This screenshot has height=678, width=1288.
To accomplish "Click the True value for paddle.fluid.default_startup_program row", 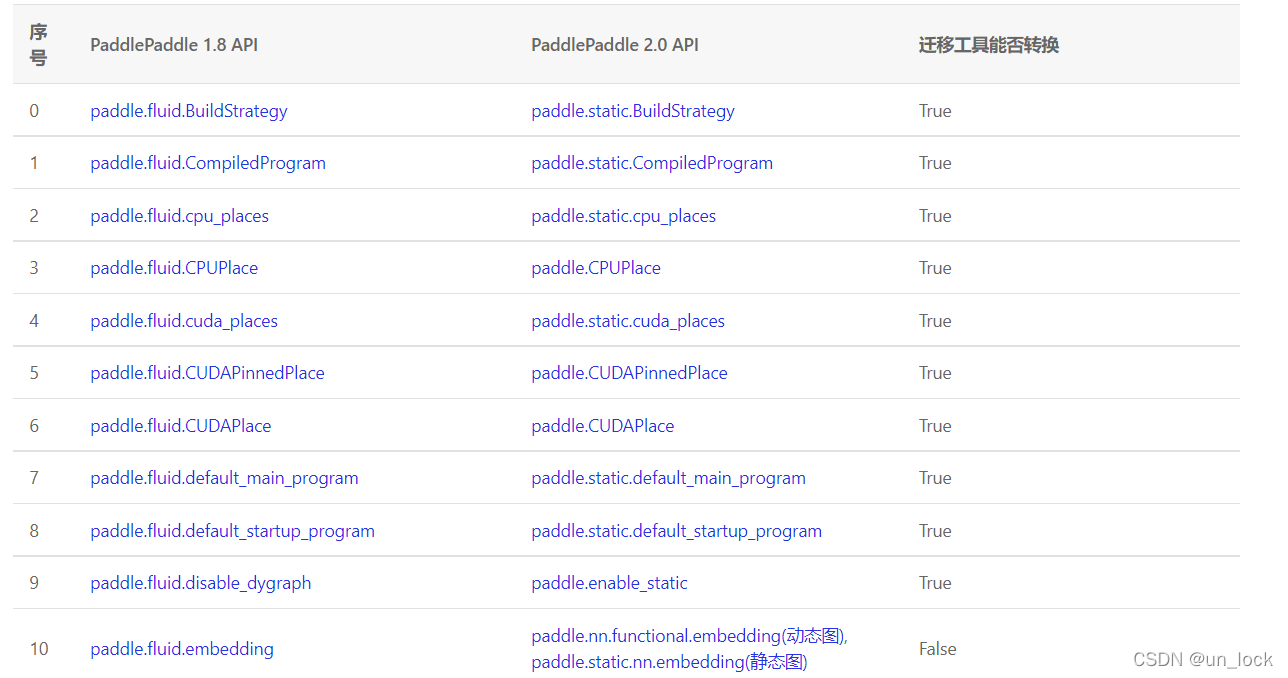I will [935, 531].
